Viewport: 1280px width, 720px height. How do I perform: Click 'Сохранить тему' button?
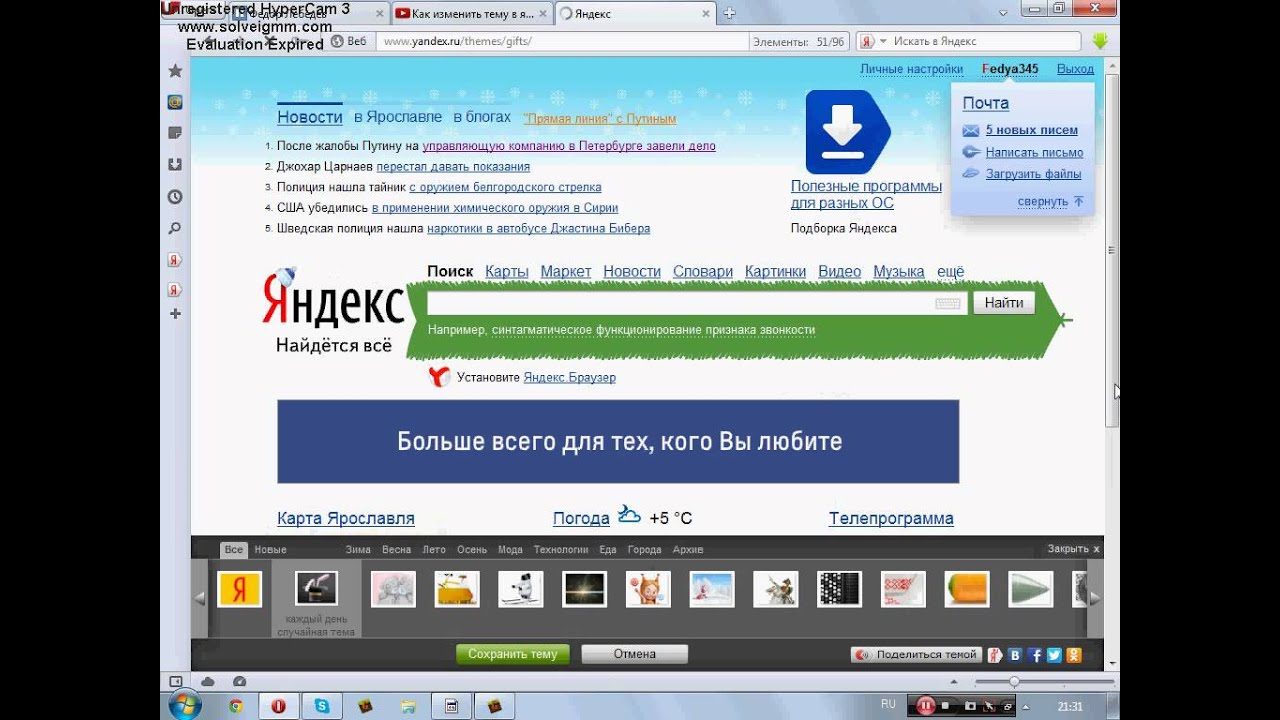click(x=513, y=654)
